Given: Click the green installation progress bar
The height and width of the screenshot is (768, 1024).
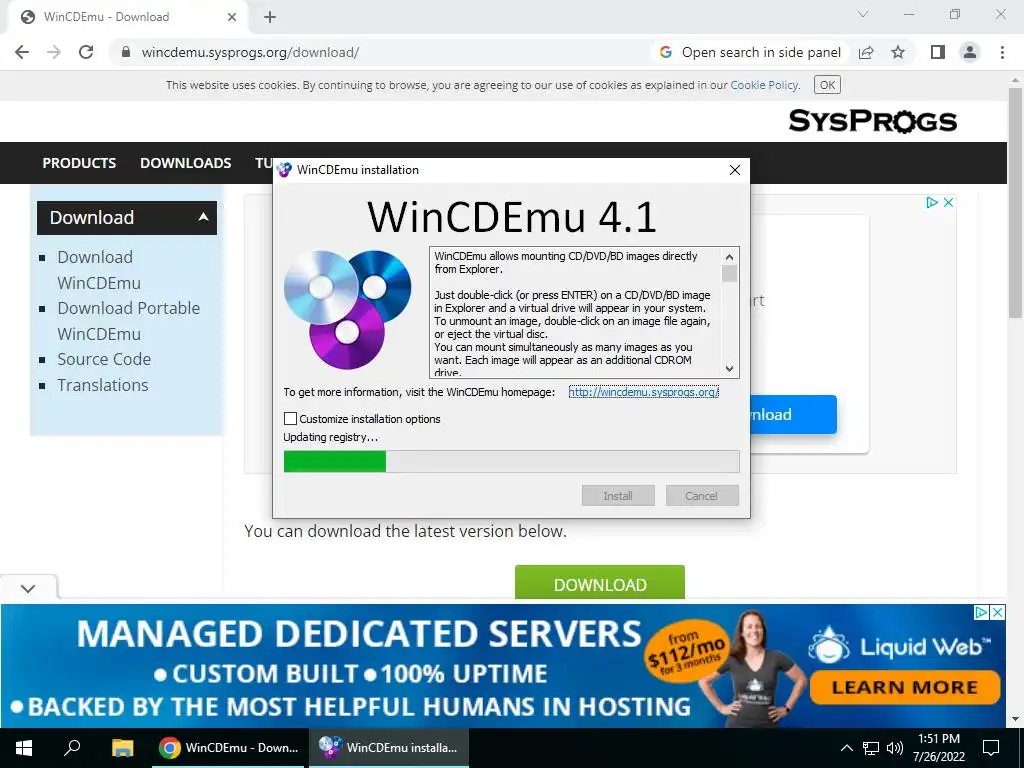Looking at the screenshot, I should [x=511, y=461].
